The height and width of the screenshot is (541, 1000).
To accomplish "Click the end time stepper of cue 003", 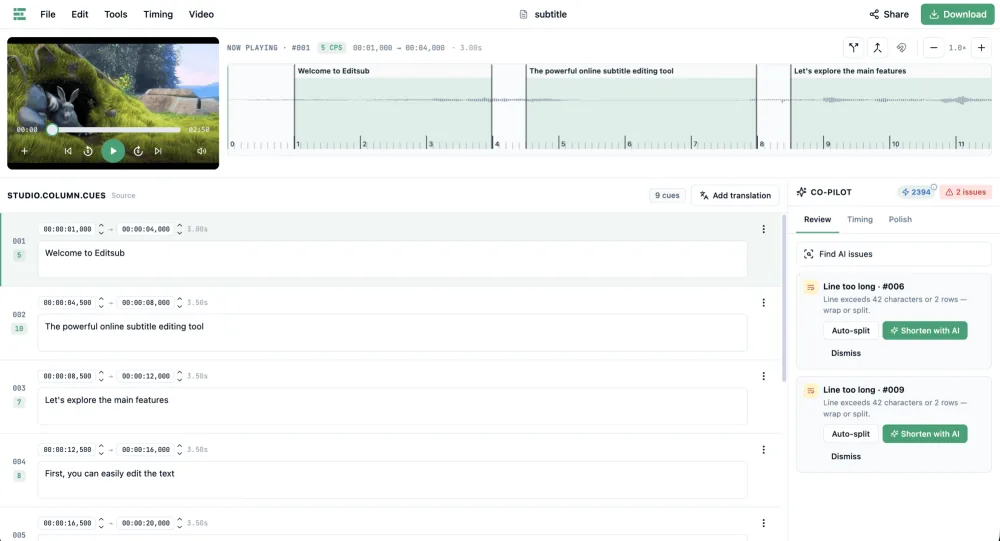I will (179, 376).
